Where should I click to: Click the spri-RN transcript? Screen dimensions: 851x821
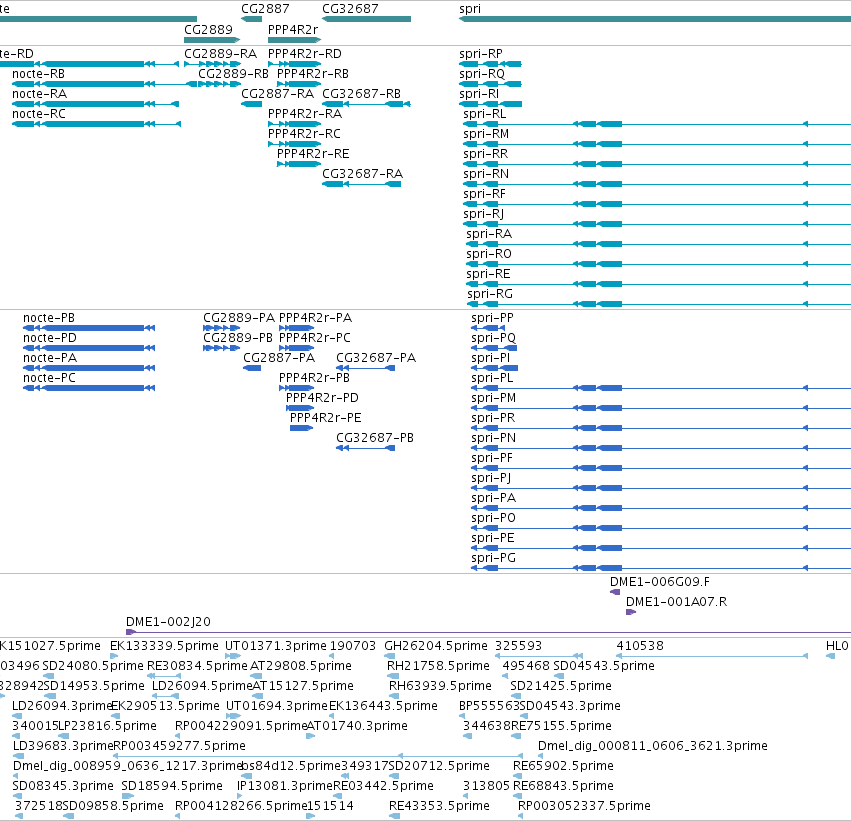click(657, 184)
